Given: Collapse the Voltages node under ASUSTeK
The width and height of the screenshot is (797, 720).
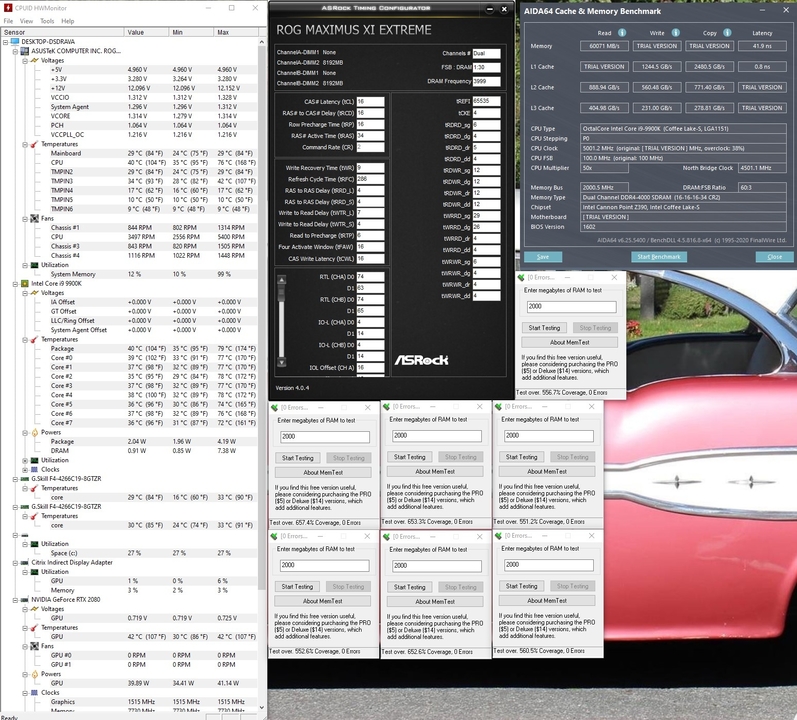Looking at the screenshot, I should pyautogui.click(x=25, y=60).
